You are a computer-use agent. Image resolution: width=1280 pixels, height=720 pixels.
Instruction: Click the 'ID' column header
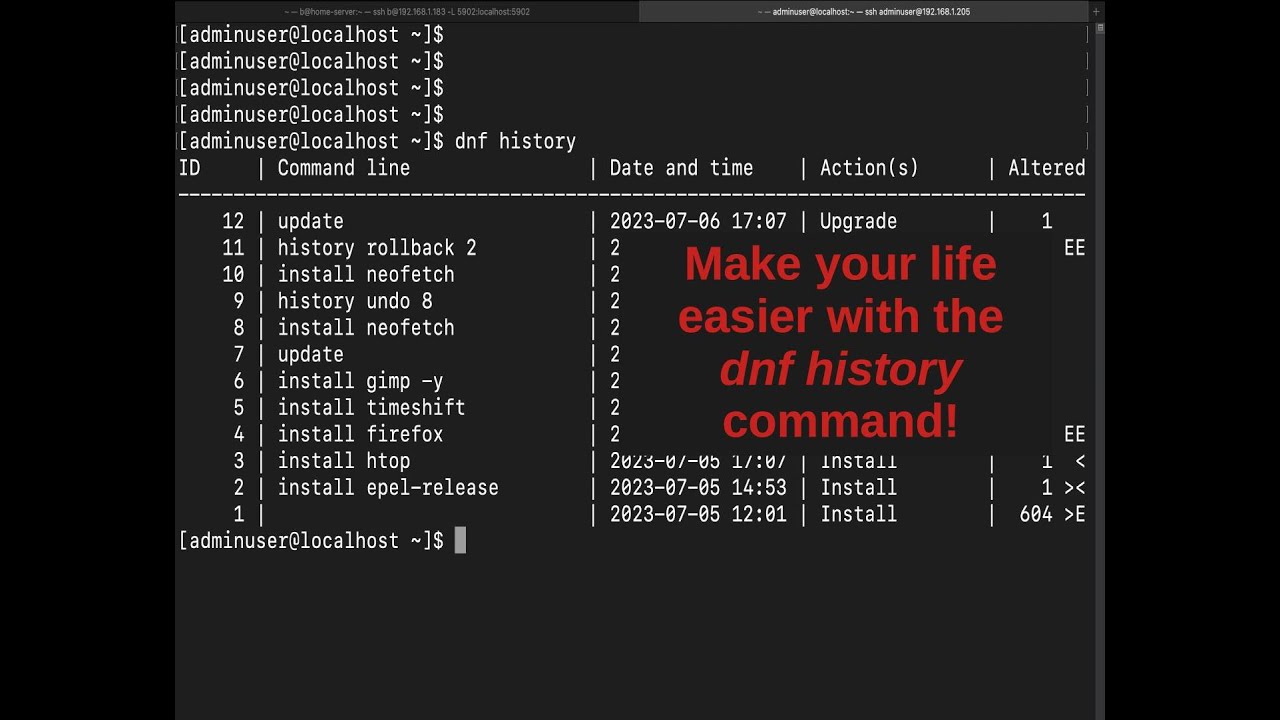coord(190,168)
